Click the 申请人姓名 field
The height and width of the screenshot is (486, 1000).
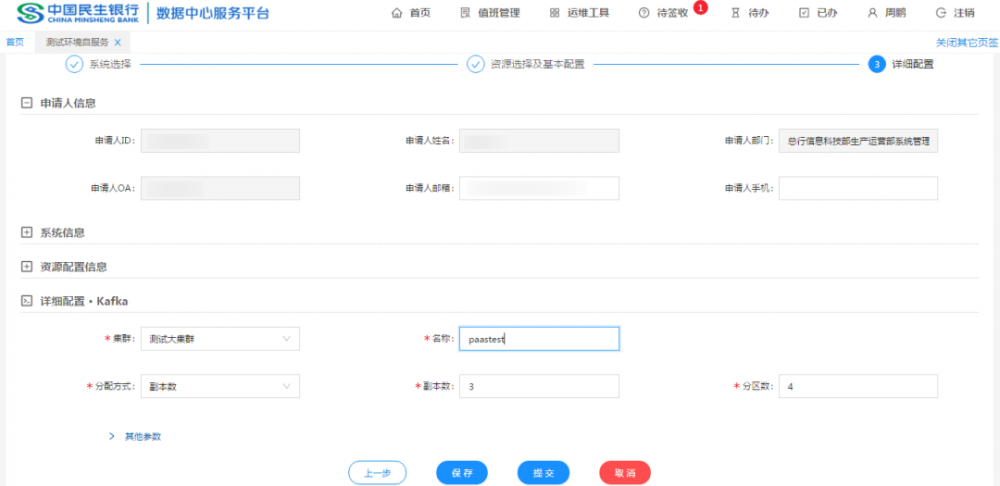[539, 141]
